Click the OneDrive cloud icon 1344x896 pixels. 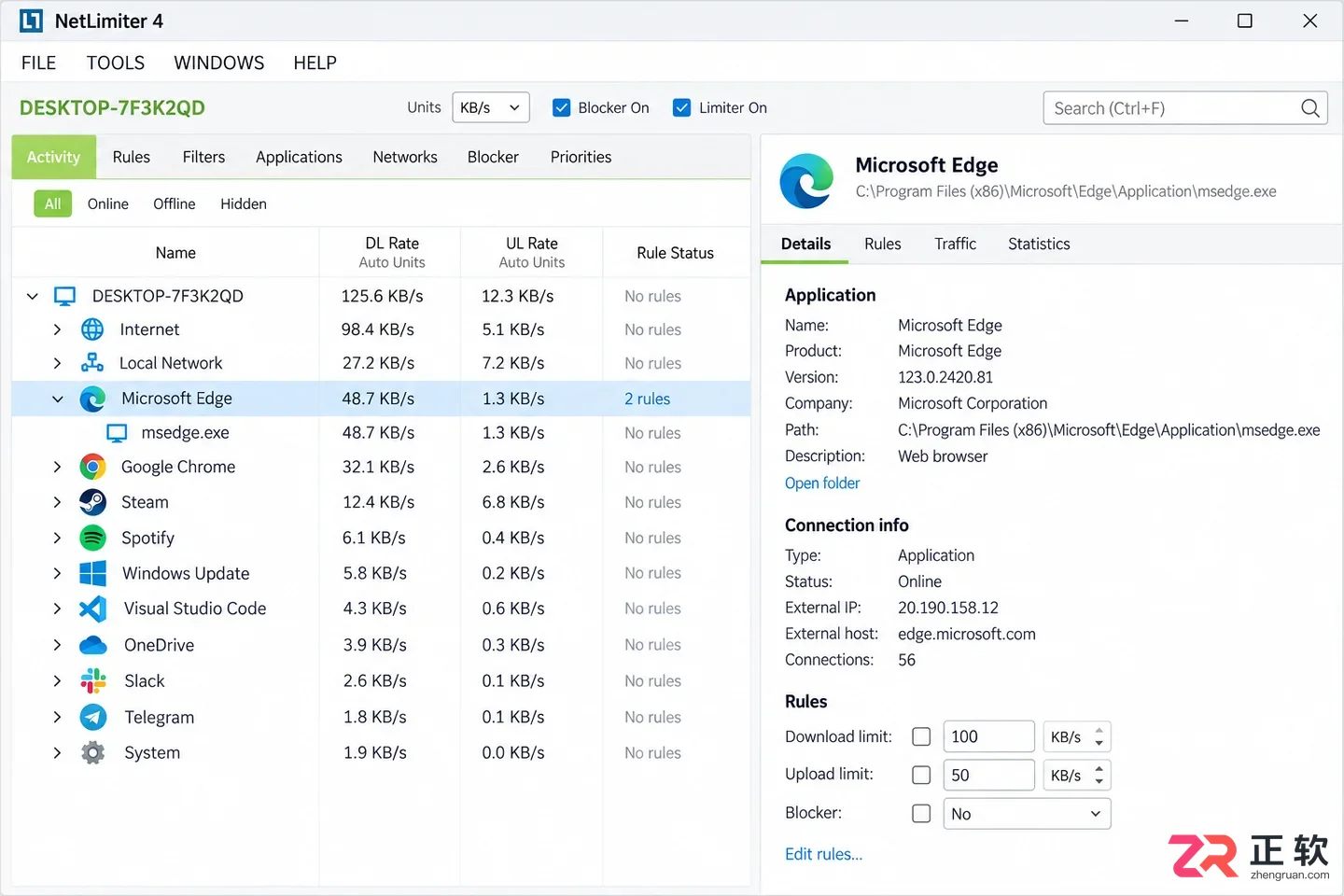92,645
